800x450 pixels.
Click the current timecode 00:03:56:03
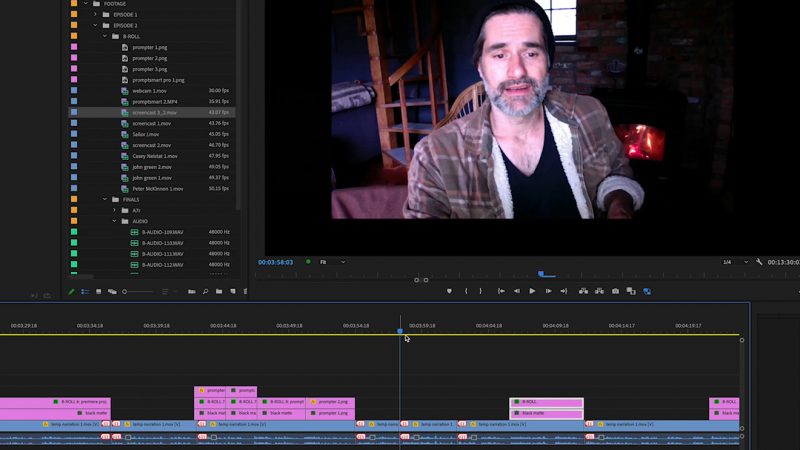[276, 262]
